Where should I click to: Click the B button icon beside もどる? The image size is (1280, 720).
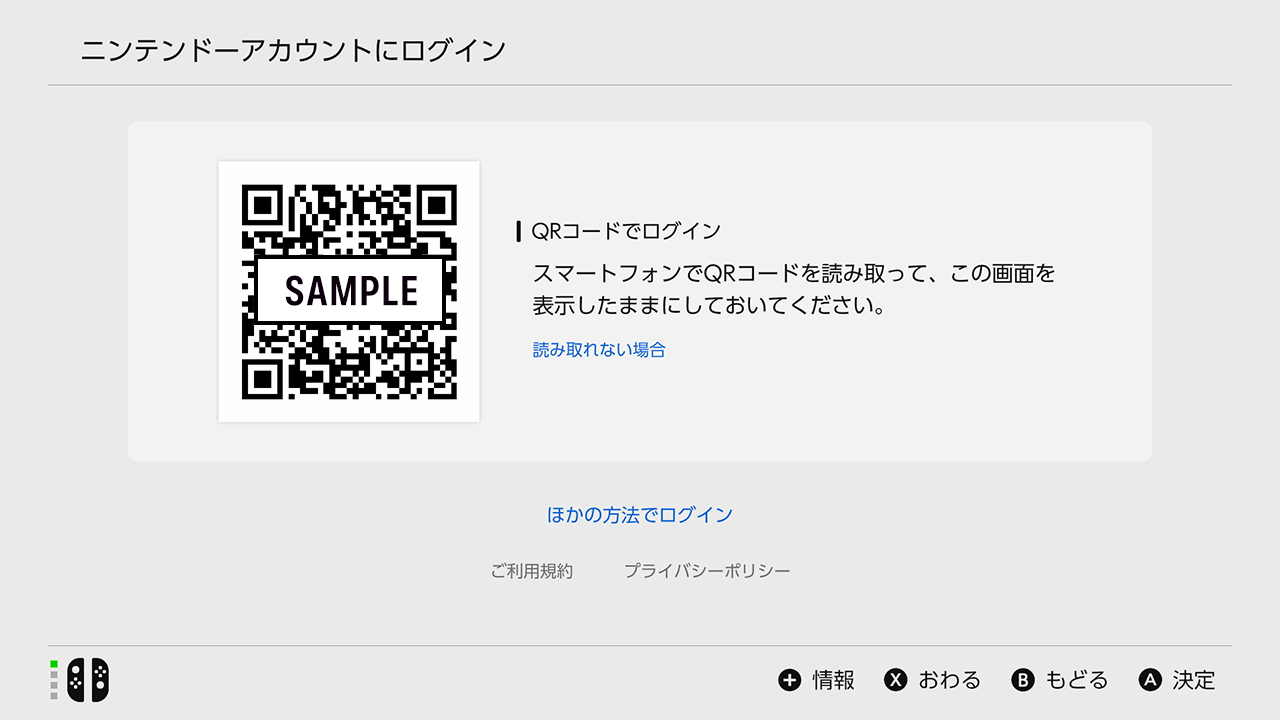coord(1023,680)
